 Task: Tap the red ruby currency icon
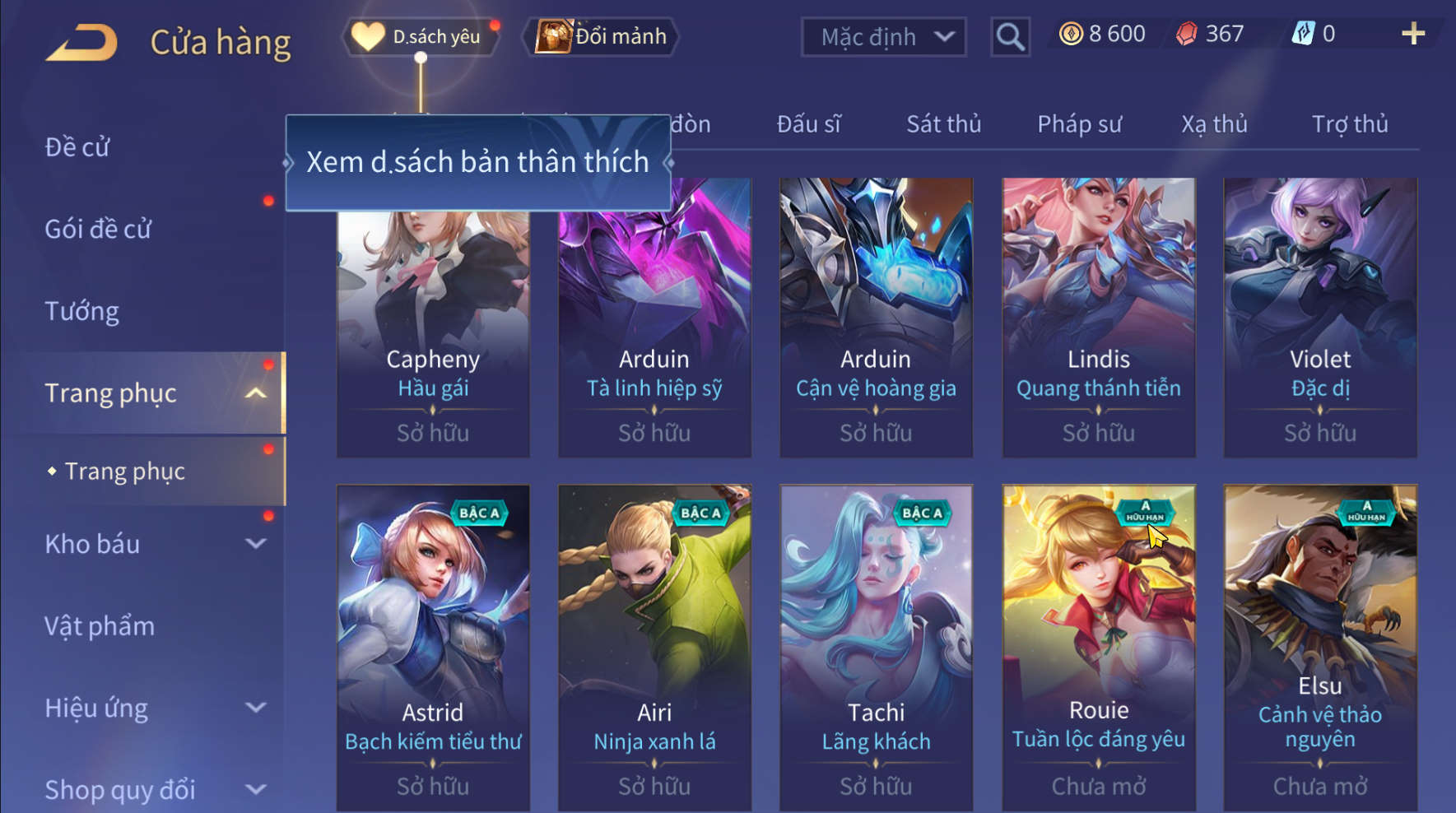tap(1186, 34)
